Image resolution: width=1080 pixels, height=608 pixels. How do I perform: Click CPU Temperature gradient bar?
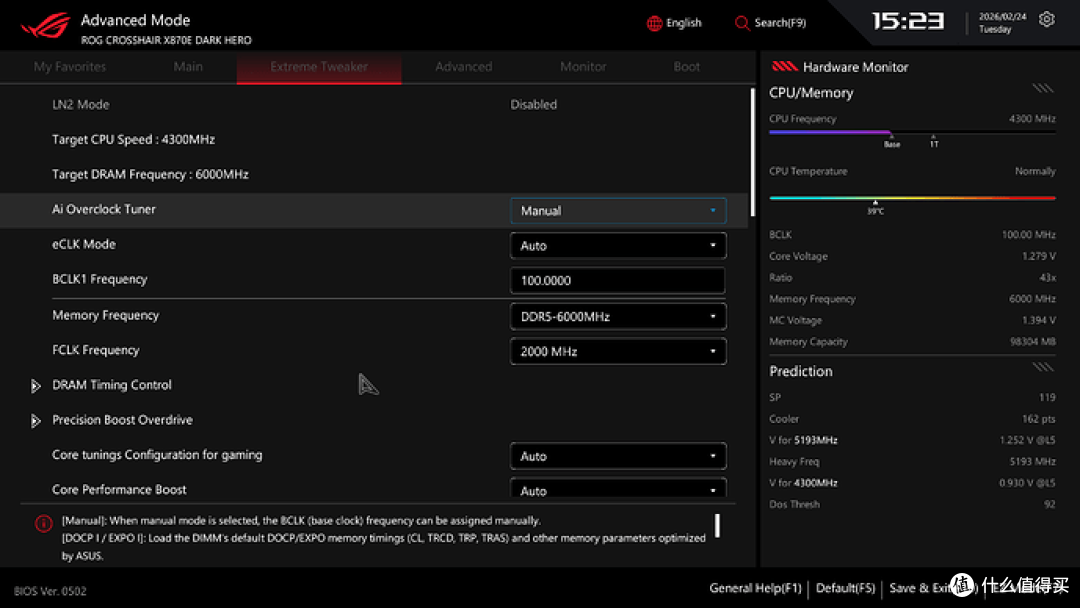click(x=912, y=198)
